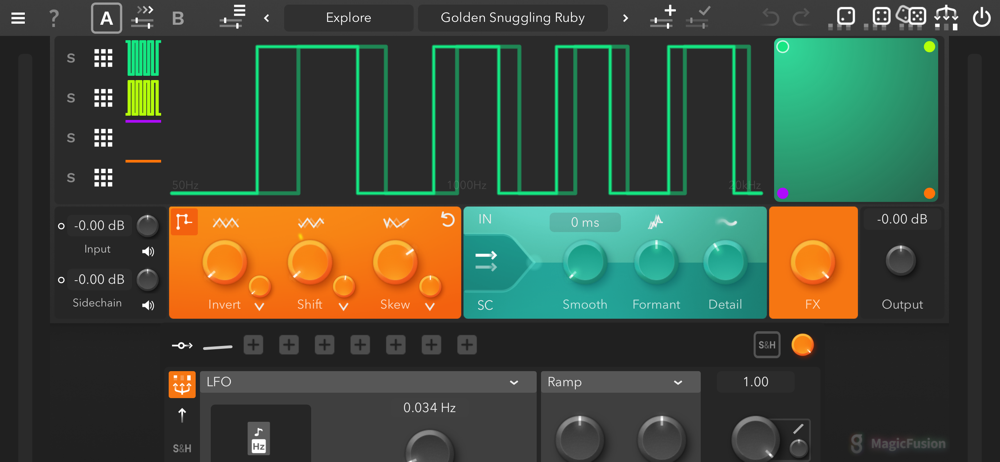Screen dimensions: 1000x462
Task: Click the orange circle beside S&H button
Action: (x=802, y=345)
